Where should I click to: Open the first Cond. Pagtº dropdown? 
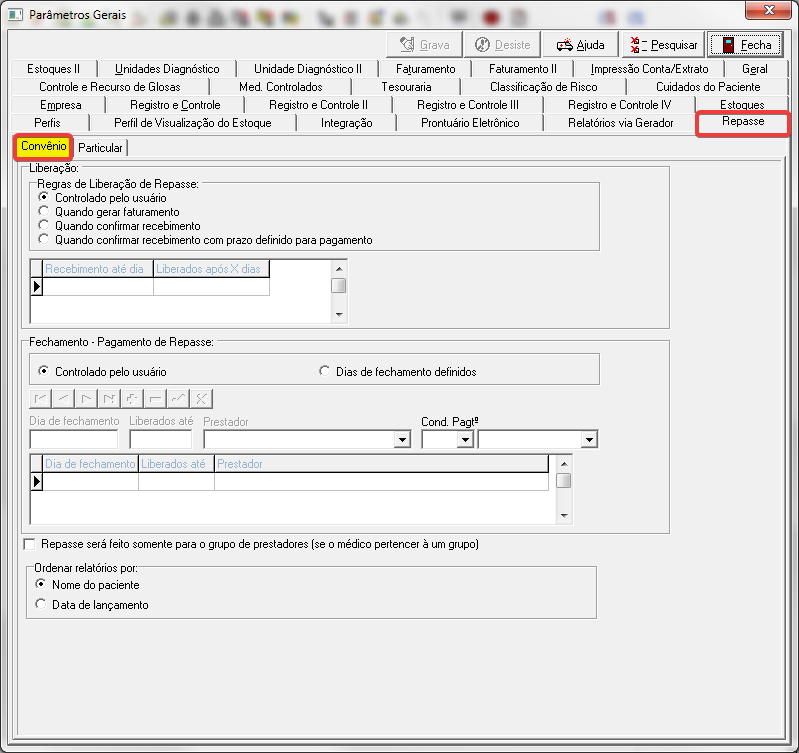(x=465, y=440)
